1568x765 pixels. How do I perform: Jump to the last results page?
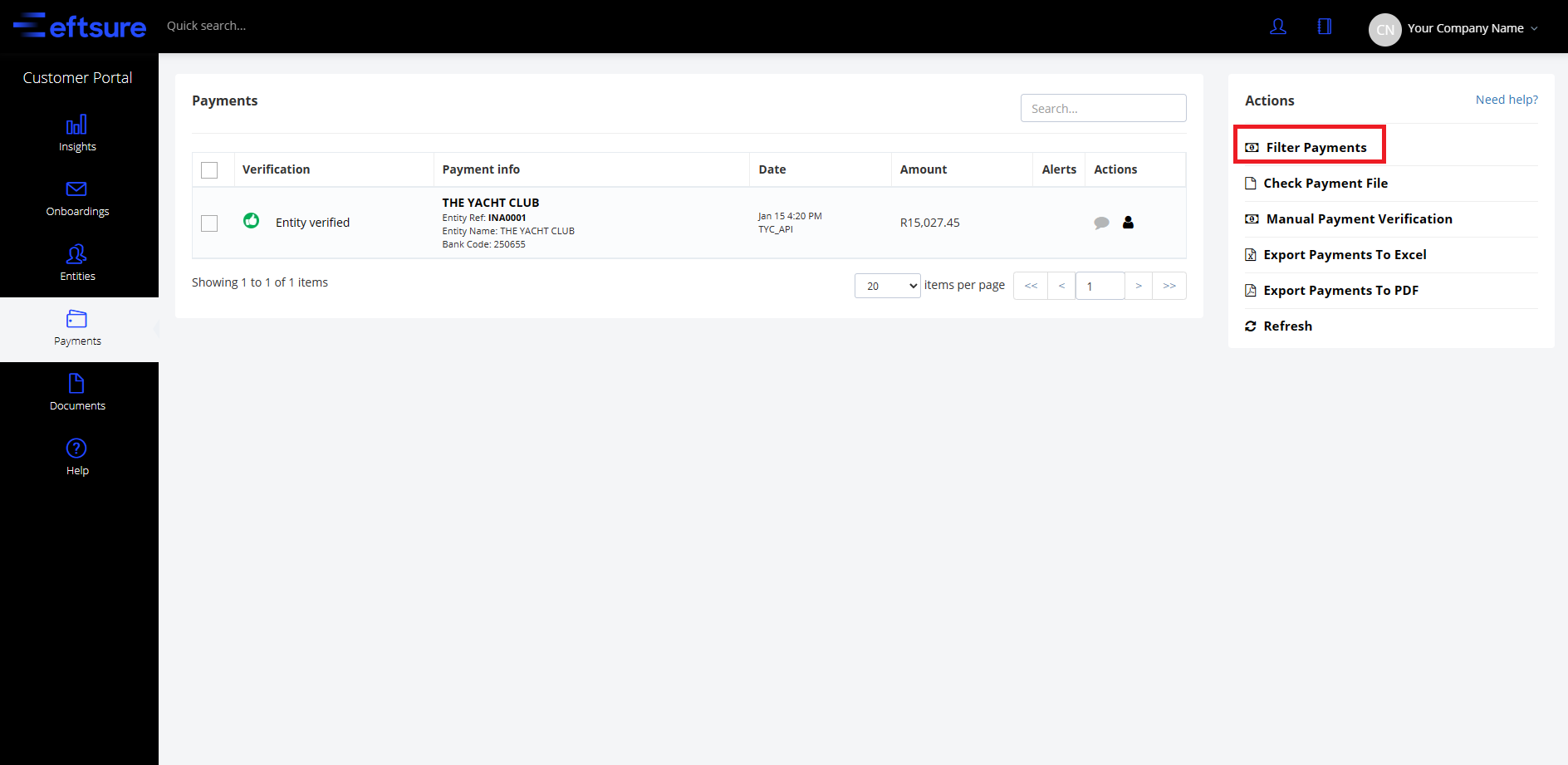click(1169, 286)
